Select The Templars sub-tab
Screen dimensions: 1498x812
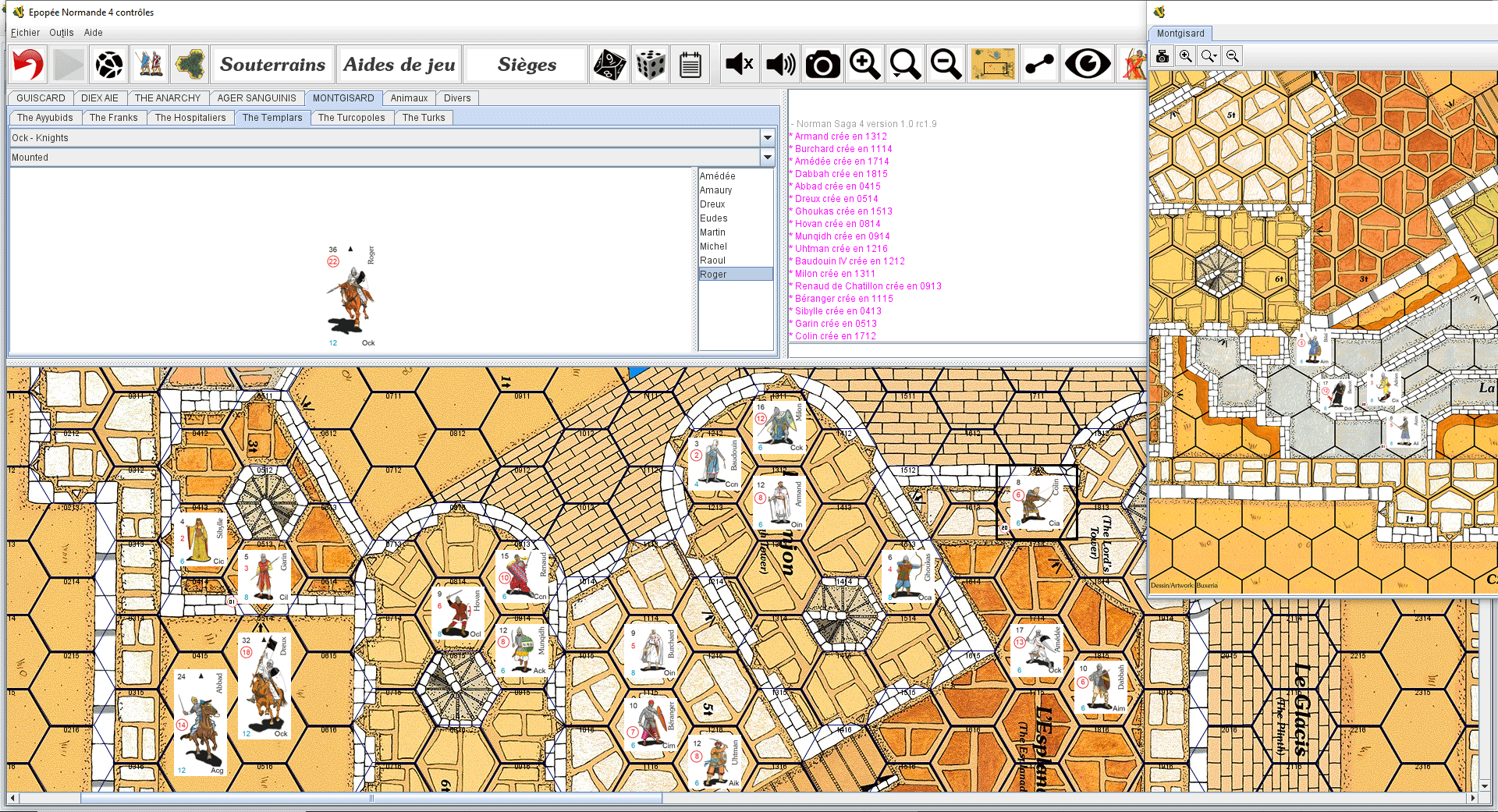(x=272, y=118)
